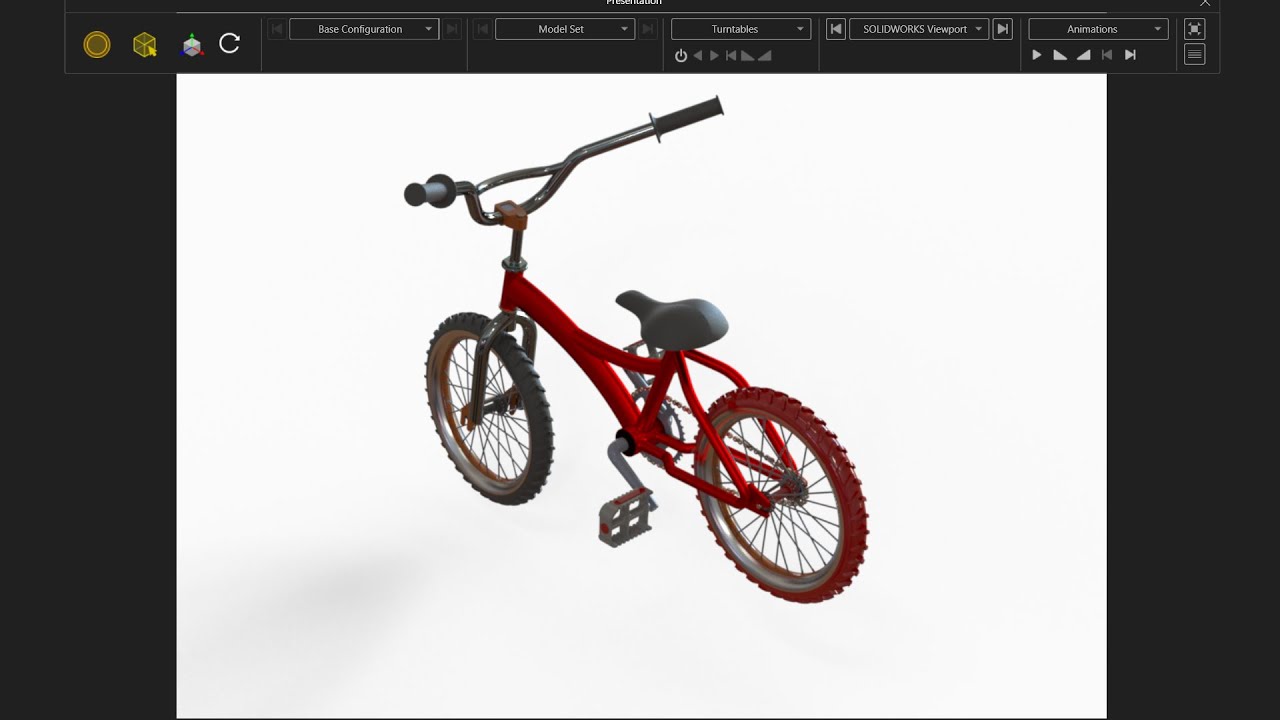Open the Model Set dropdown
The width and height of the screenshot is (1280, 720).
pyautogui.click(x=565, y=29)
